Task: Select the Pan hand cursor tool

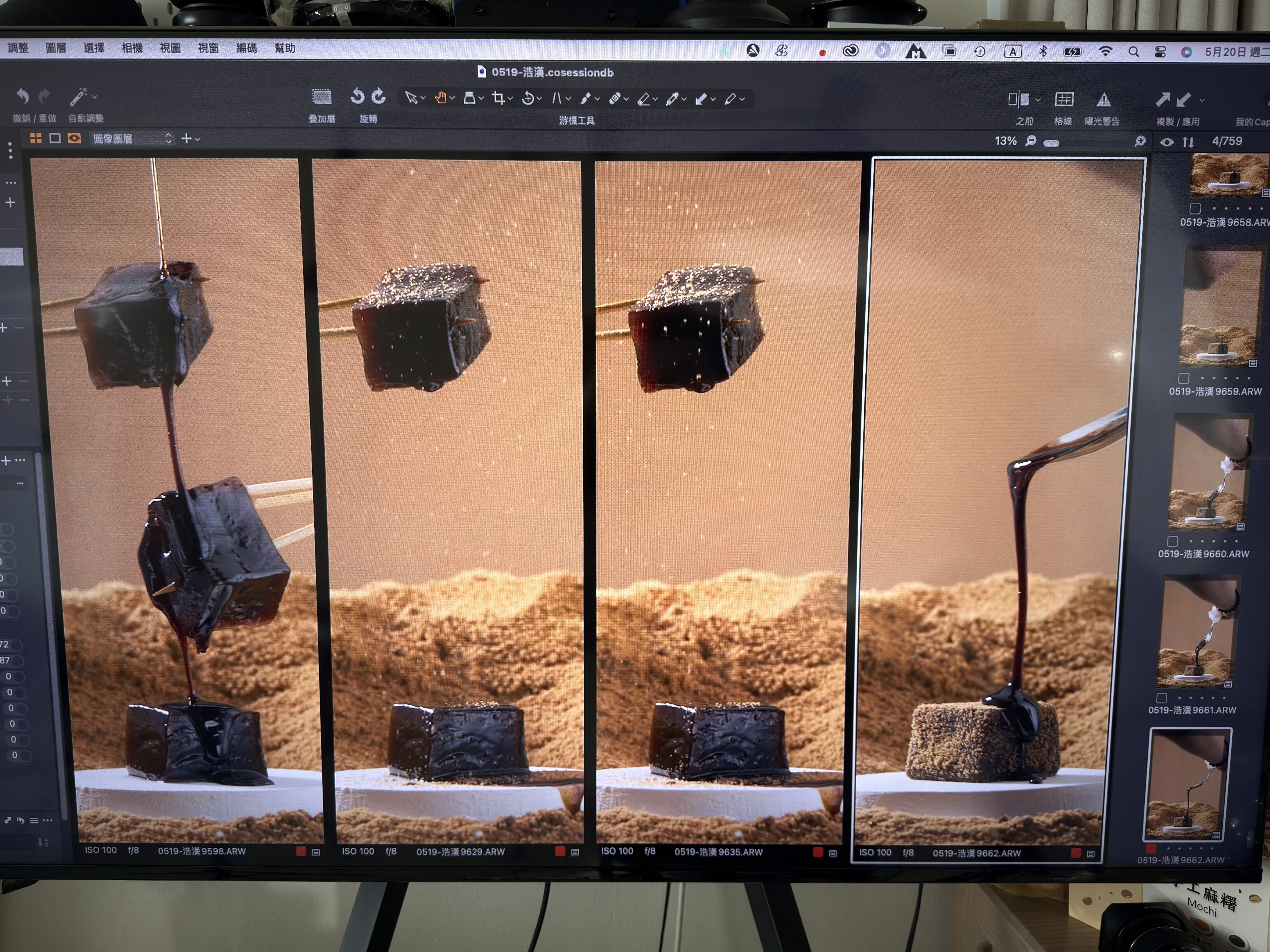Action: tap(440, 98)
